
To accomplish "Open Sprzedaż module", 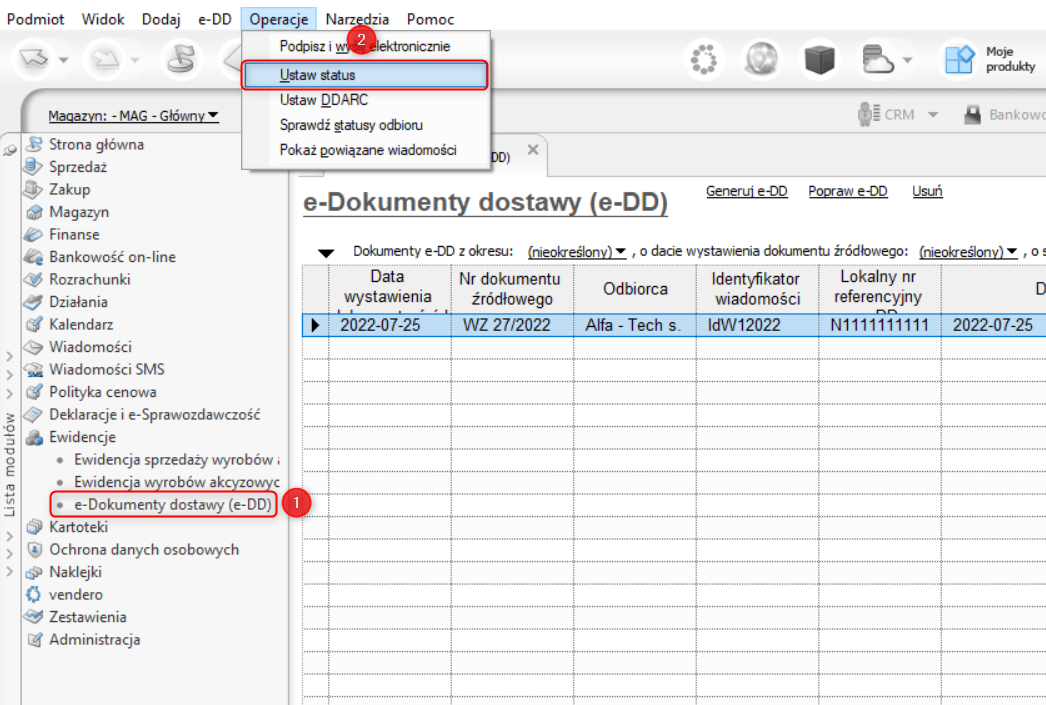I will pos(77,167).
